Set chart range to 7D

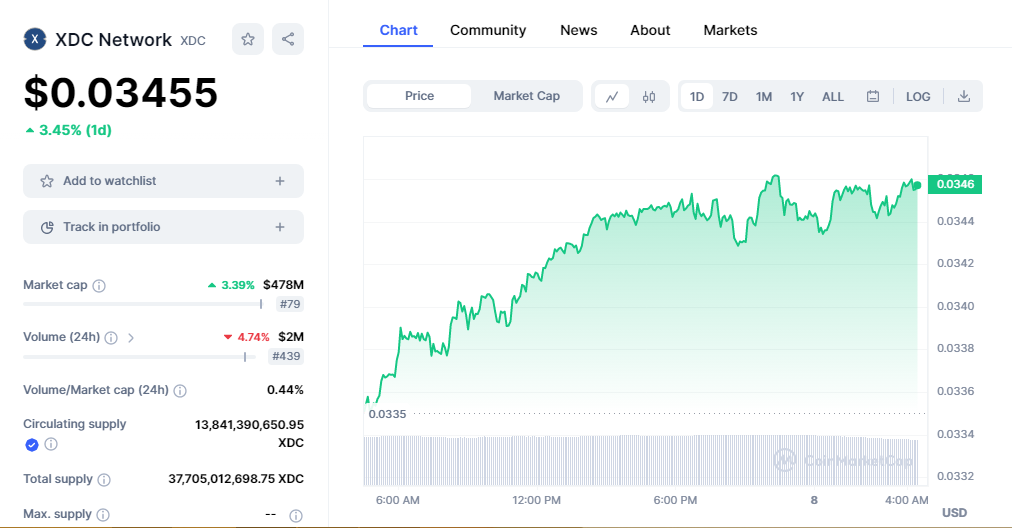(729, 97)
